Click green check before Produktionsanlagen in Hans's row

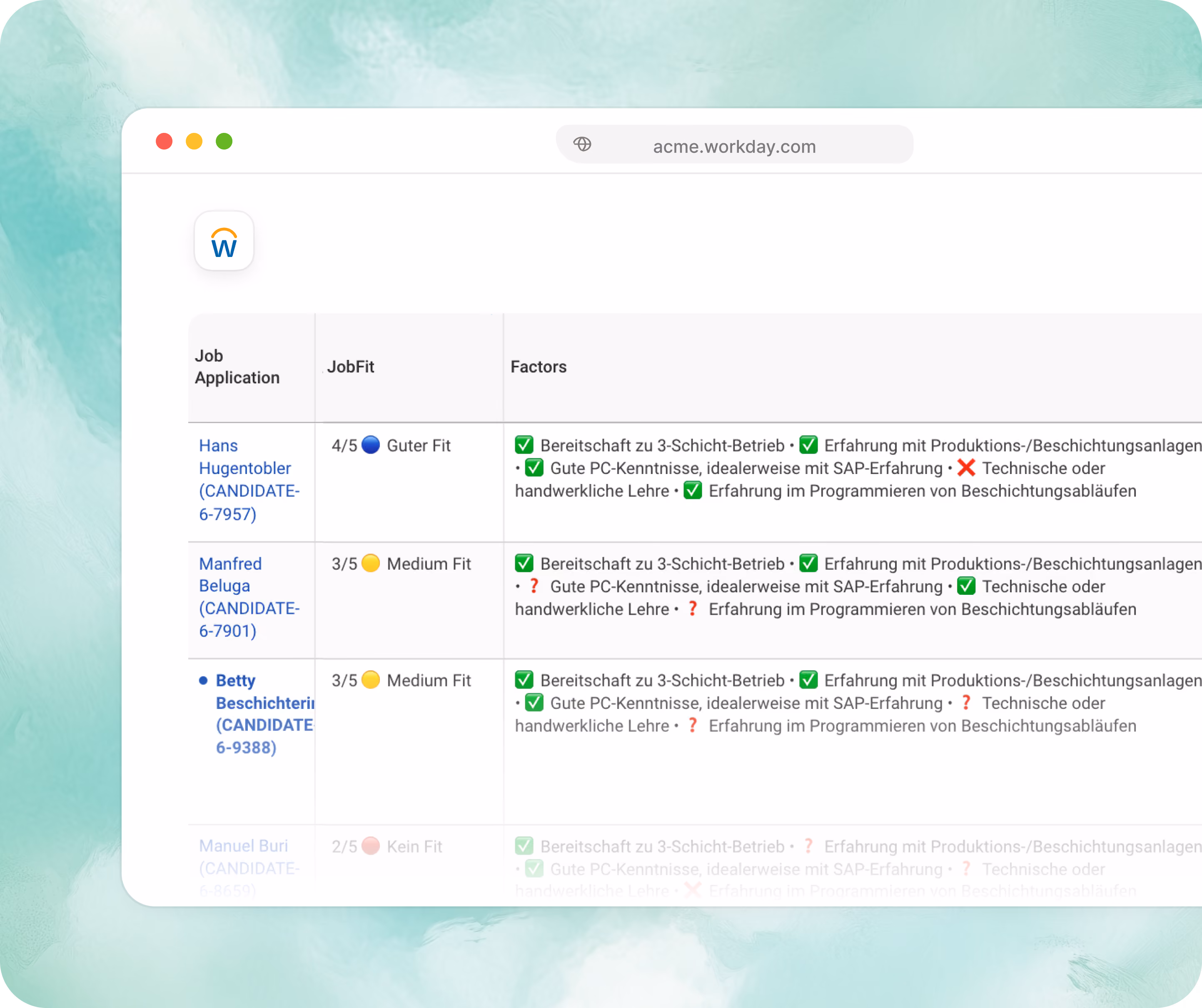point(808,445)
